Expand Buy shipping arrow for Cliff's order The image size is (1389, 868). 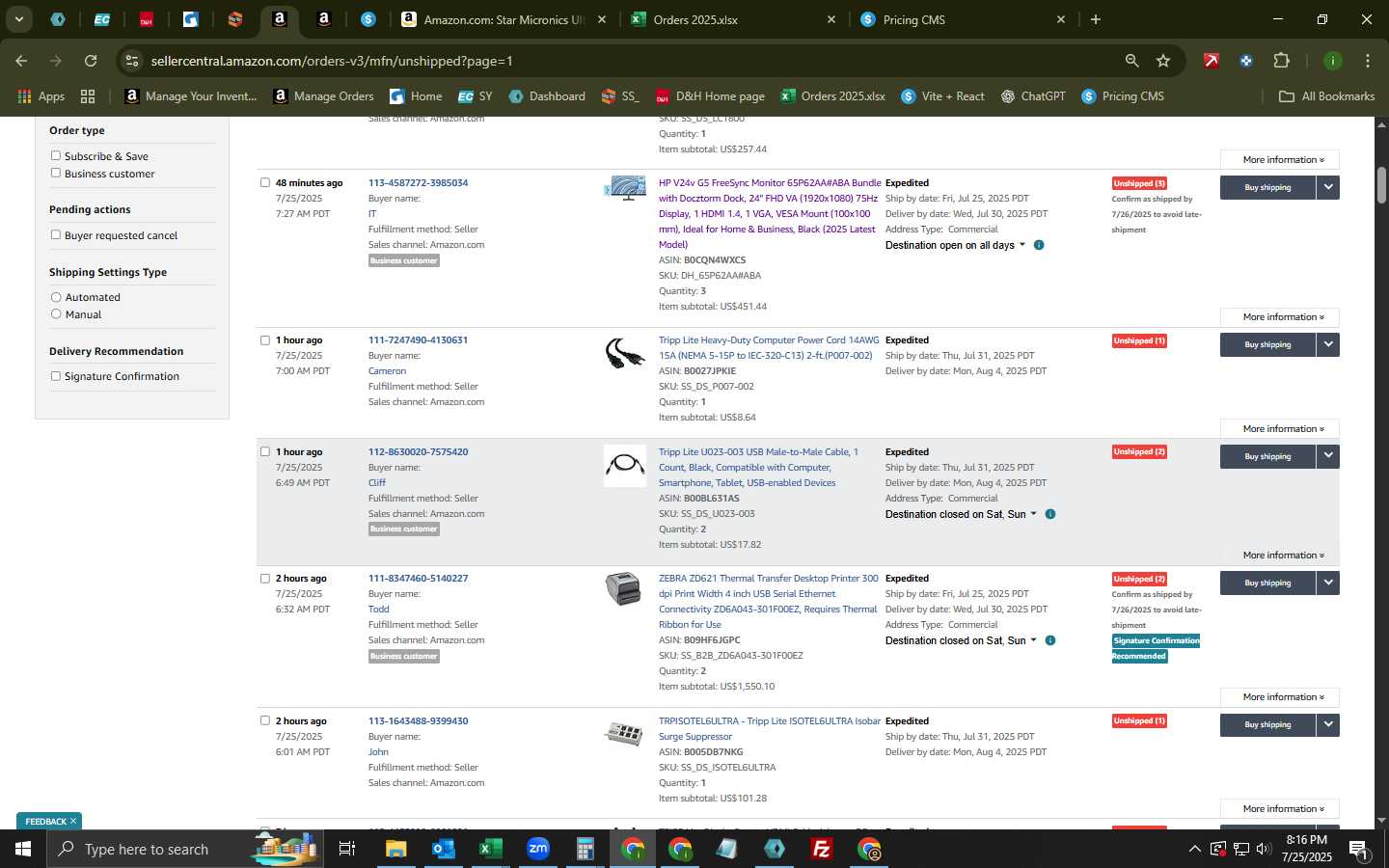click(x=1328, y=456)
